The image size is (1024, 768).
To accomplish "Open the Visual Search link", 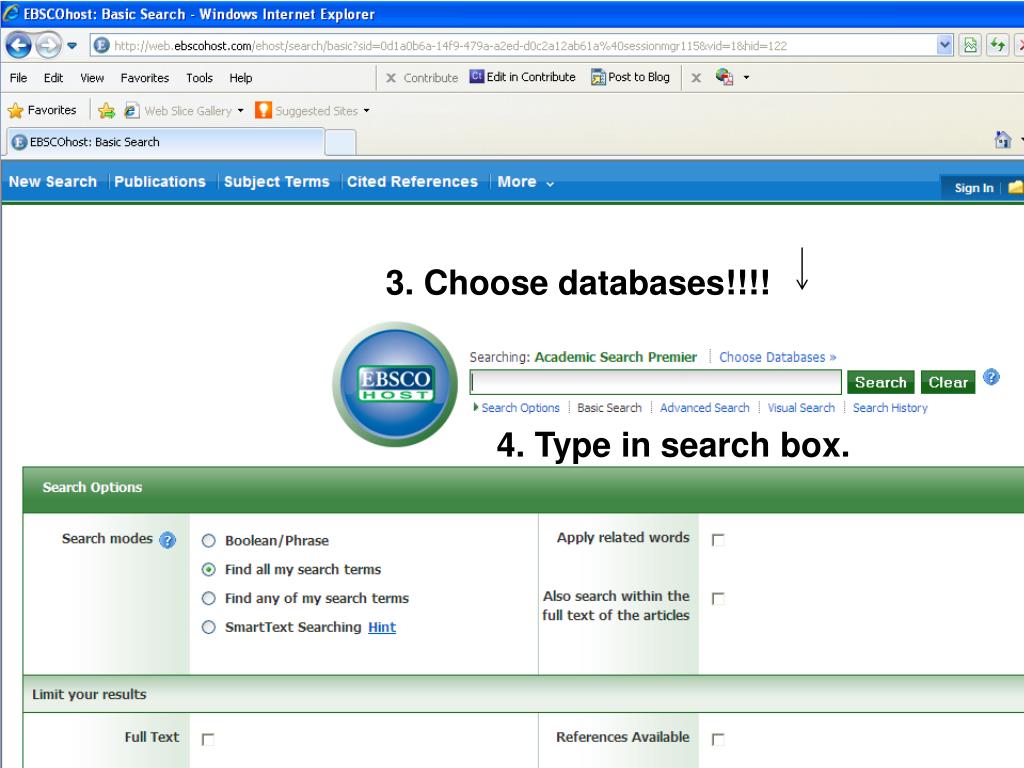I will (801, 408).
